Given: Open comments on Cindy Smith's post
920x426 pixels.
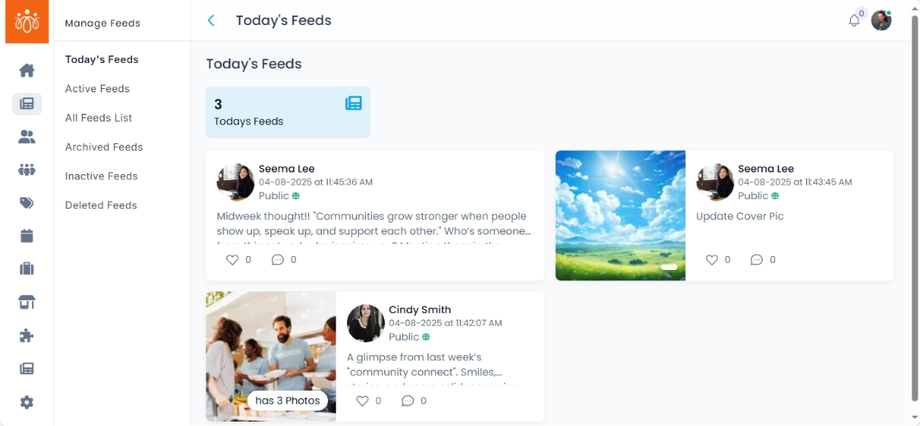Looking at the screenshot, I should pos(408,401).
